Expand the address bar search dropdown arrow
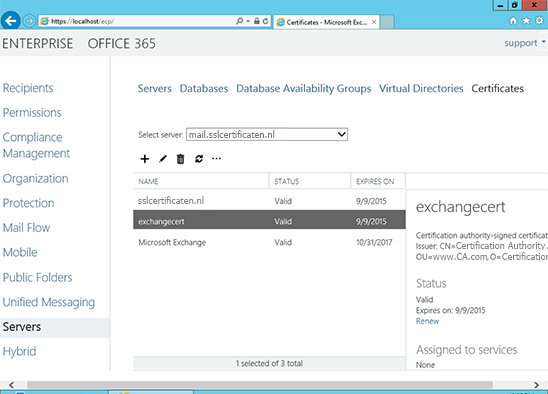Viewport: 548px width, 394px height. tap(248, 21)
